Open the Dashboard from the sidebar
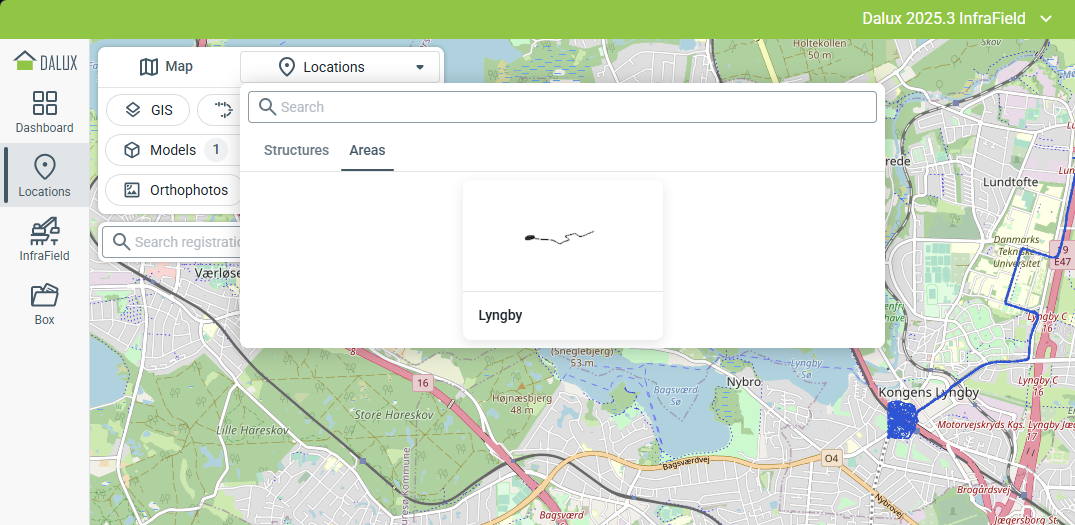Viewport: 1075px width, 525px height. pos(44,113)
